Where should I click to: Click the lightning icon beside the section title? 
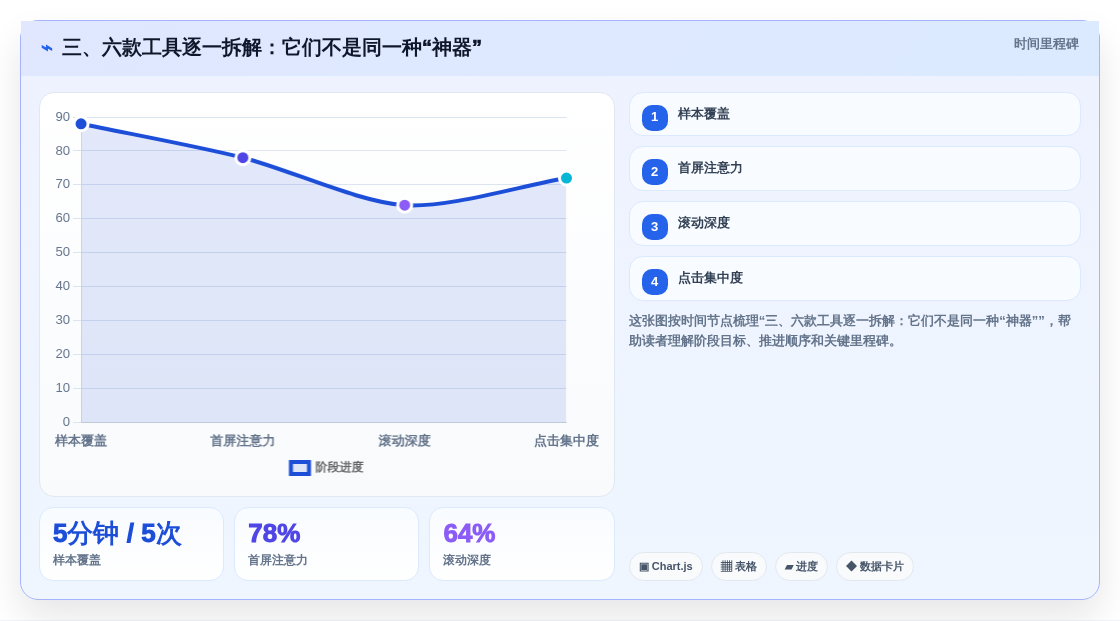[x=47, y=48]
